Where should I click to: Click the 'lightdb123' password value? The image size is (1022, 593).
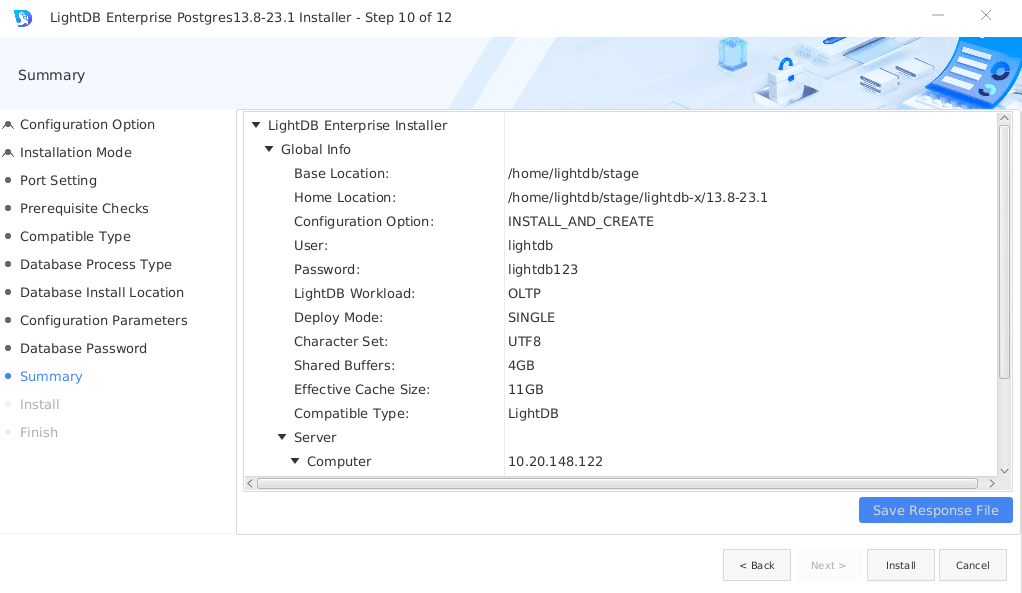[x=542, y=270]
